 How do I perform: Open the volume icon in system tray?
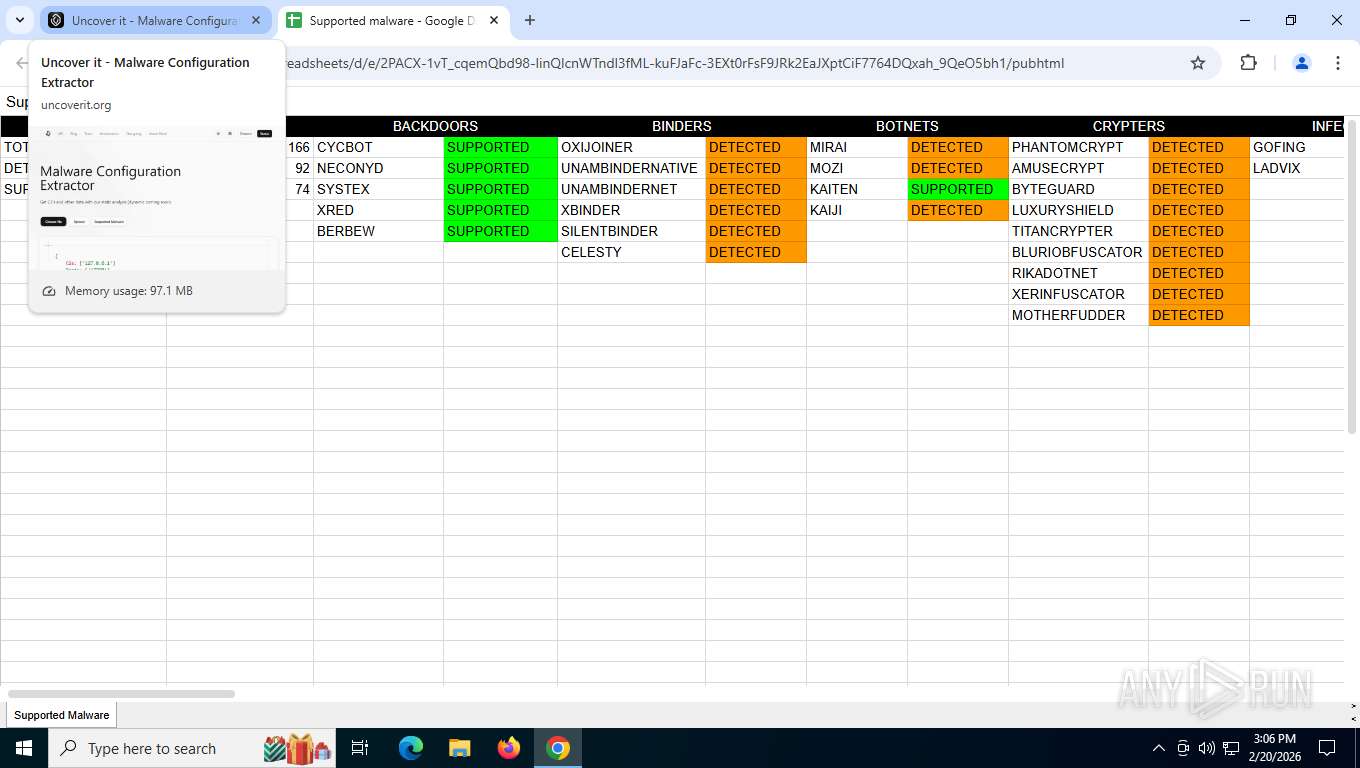click(1207, 748)
